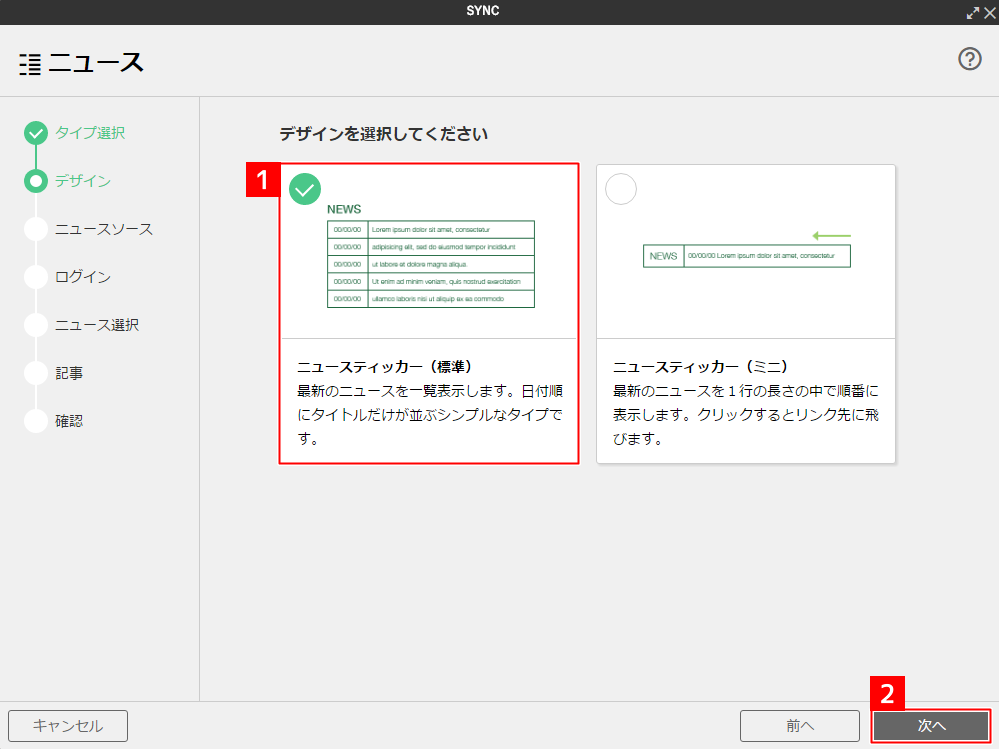Click the ニュースティッカー（ミニ）title text

coord(701,367)
